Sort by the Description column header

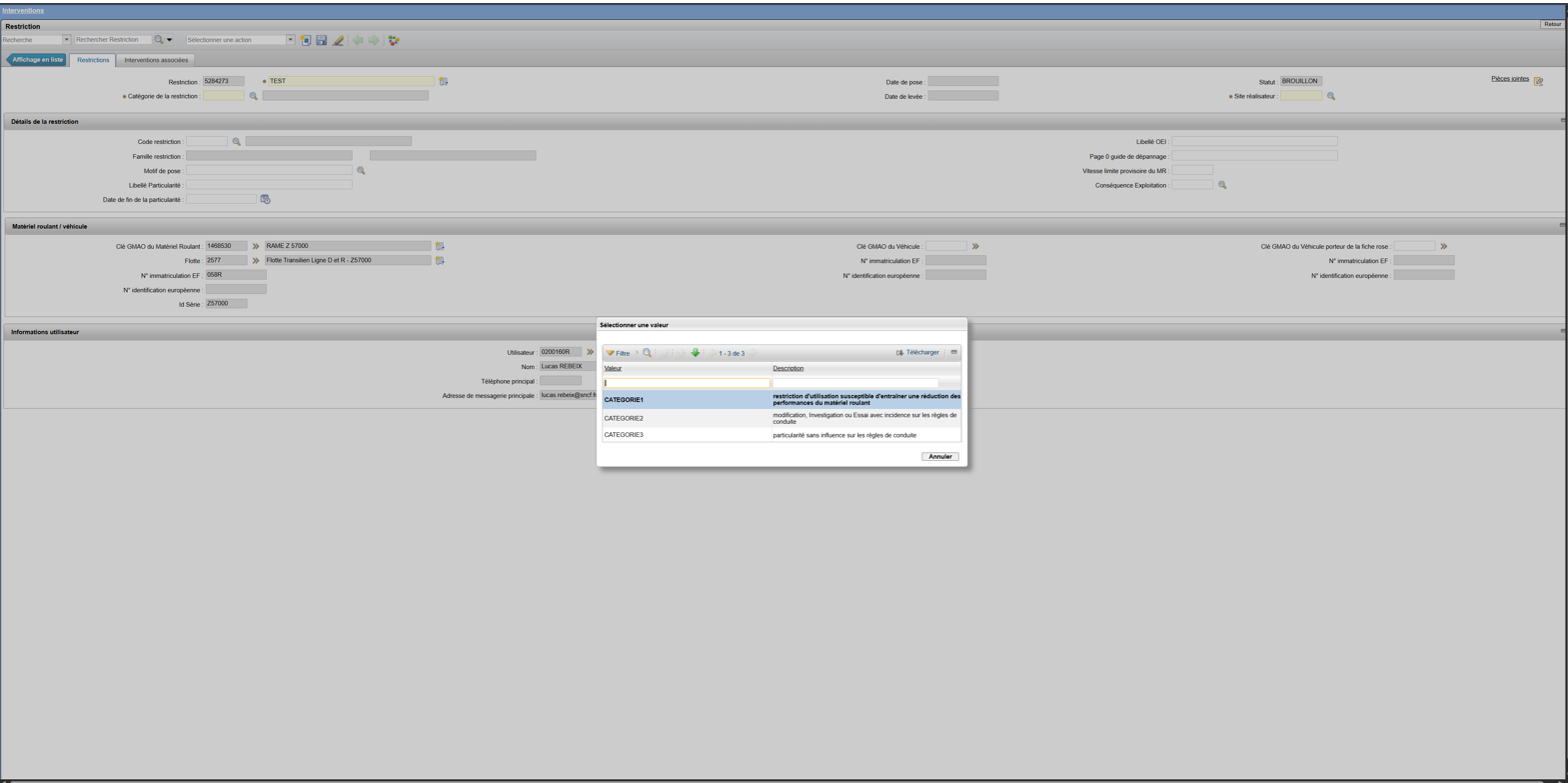tap(787, 368)
